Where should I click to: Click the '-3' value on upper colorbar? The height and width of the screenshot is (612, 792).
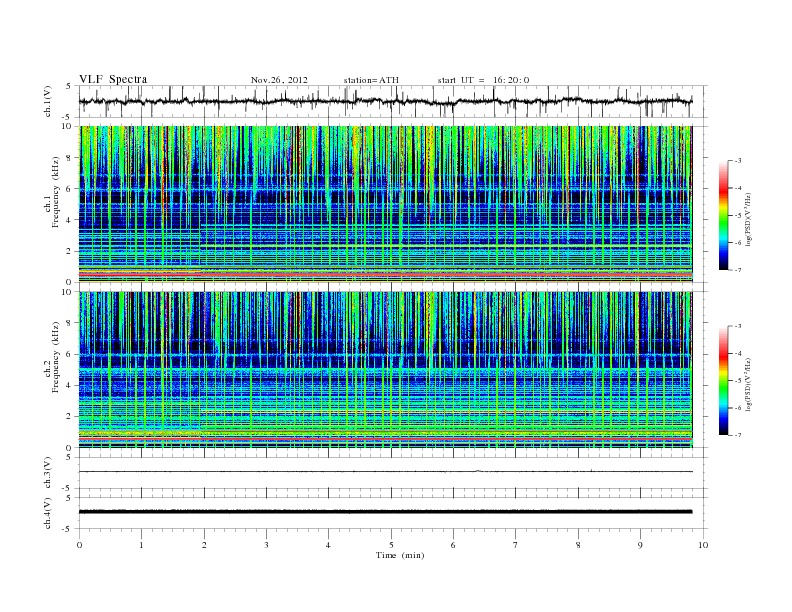pyautogui.click(x=737, y=161)
